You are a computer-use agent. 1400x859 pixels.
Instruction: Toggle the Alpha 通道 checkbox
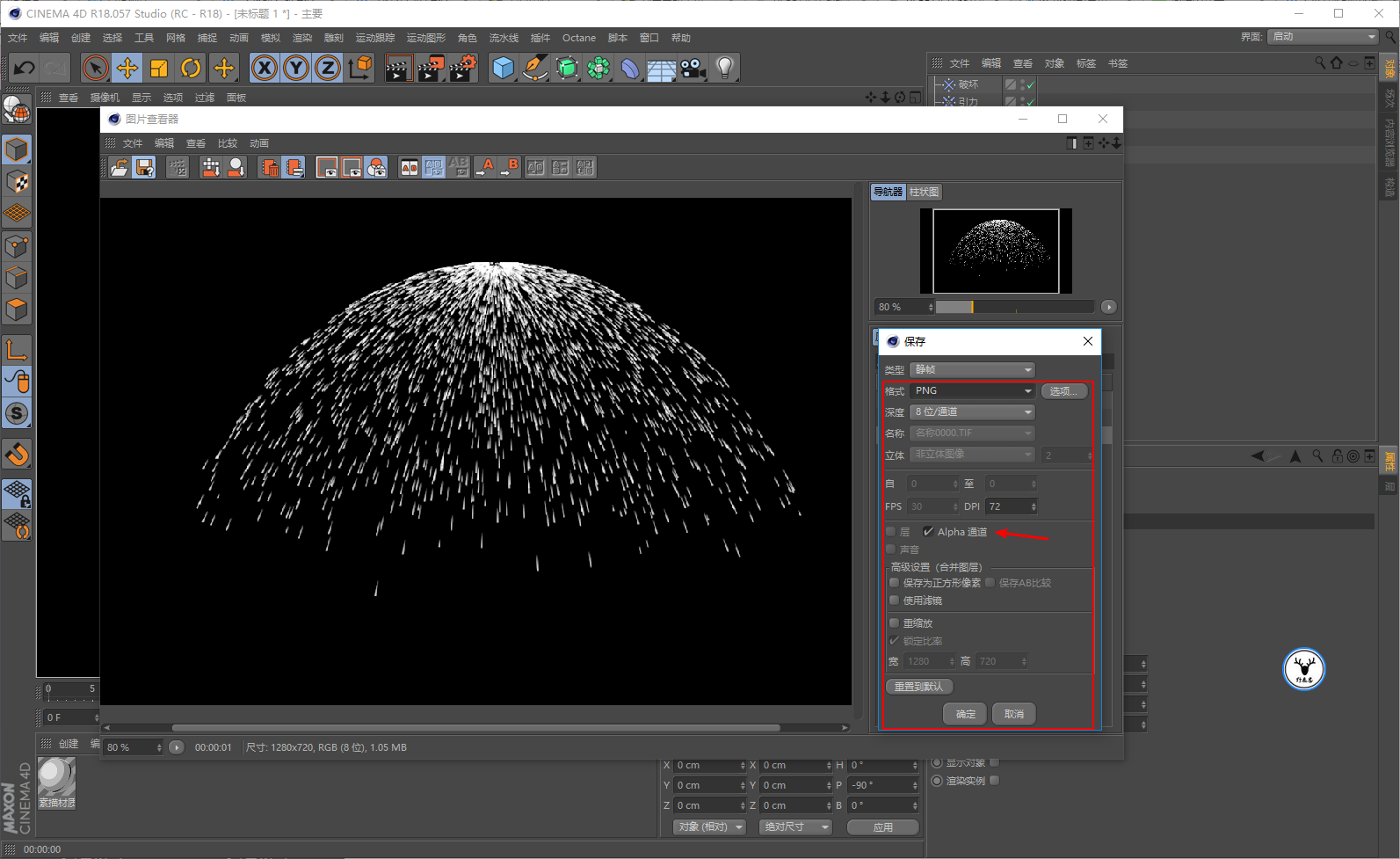tap(928, 532)
